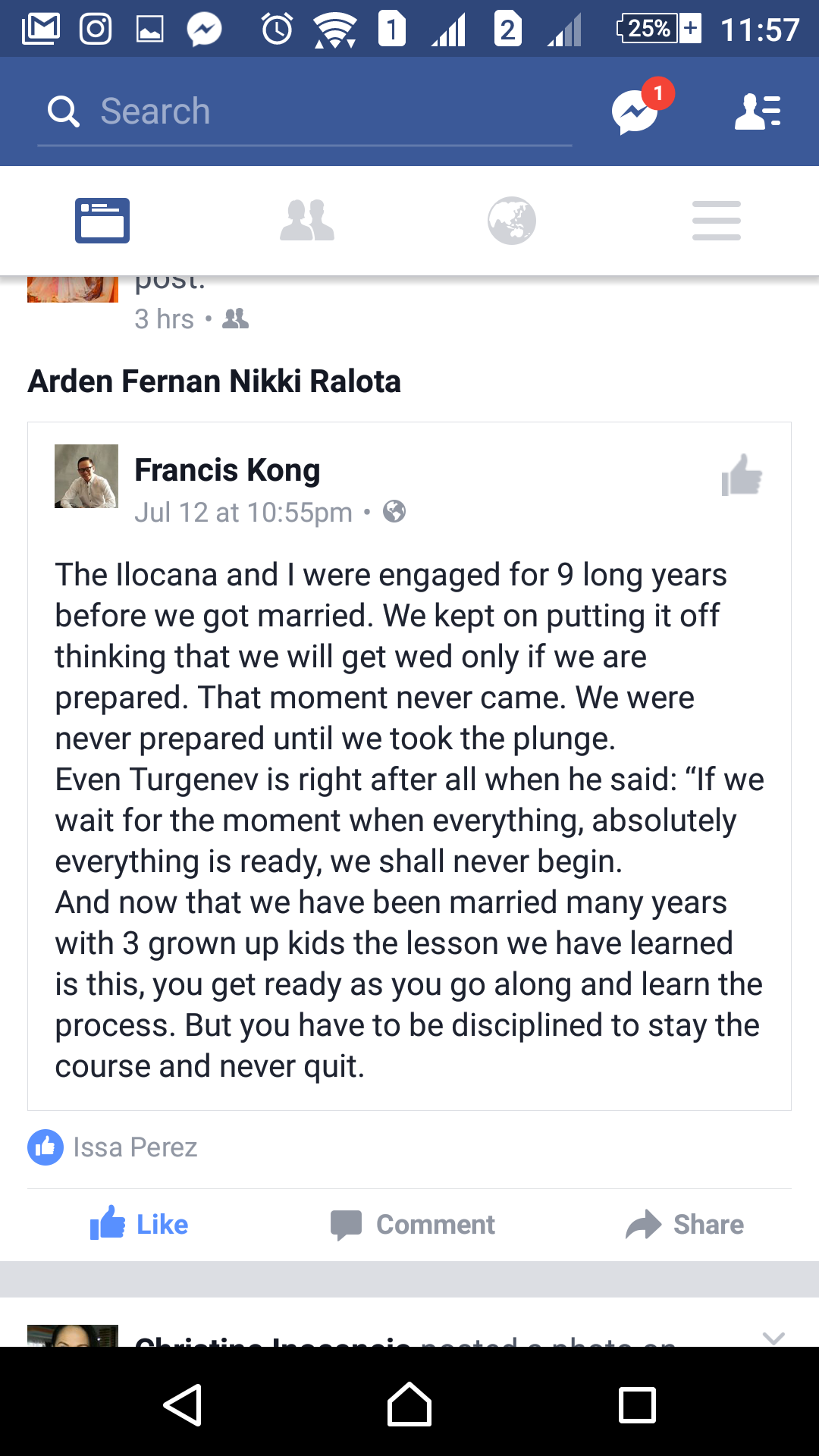Tap Francis Kong's profile picture thumbnail
Viewport: 819px width, 1456px height.
86,476
